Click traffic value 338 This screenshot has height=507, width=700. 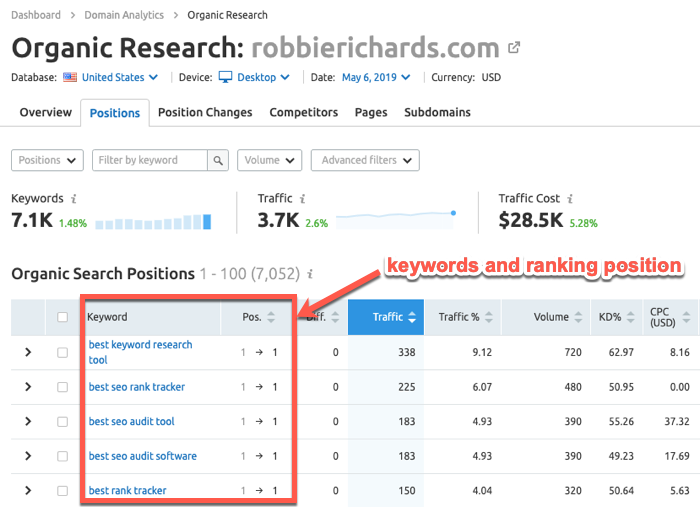tap(407, 353)
